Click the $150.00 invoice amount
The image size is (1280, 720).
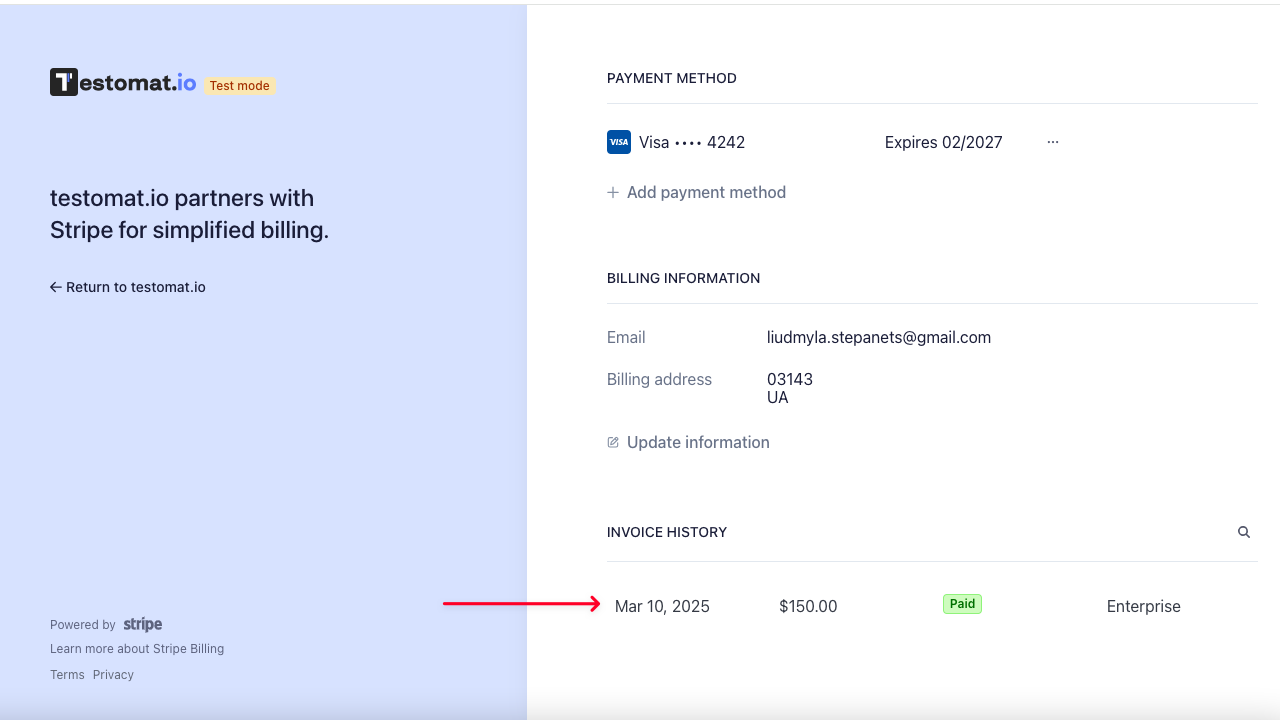tap(808, 606)
